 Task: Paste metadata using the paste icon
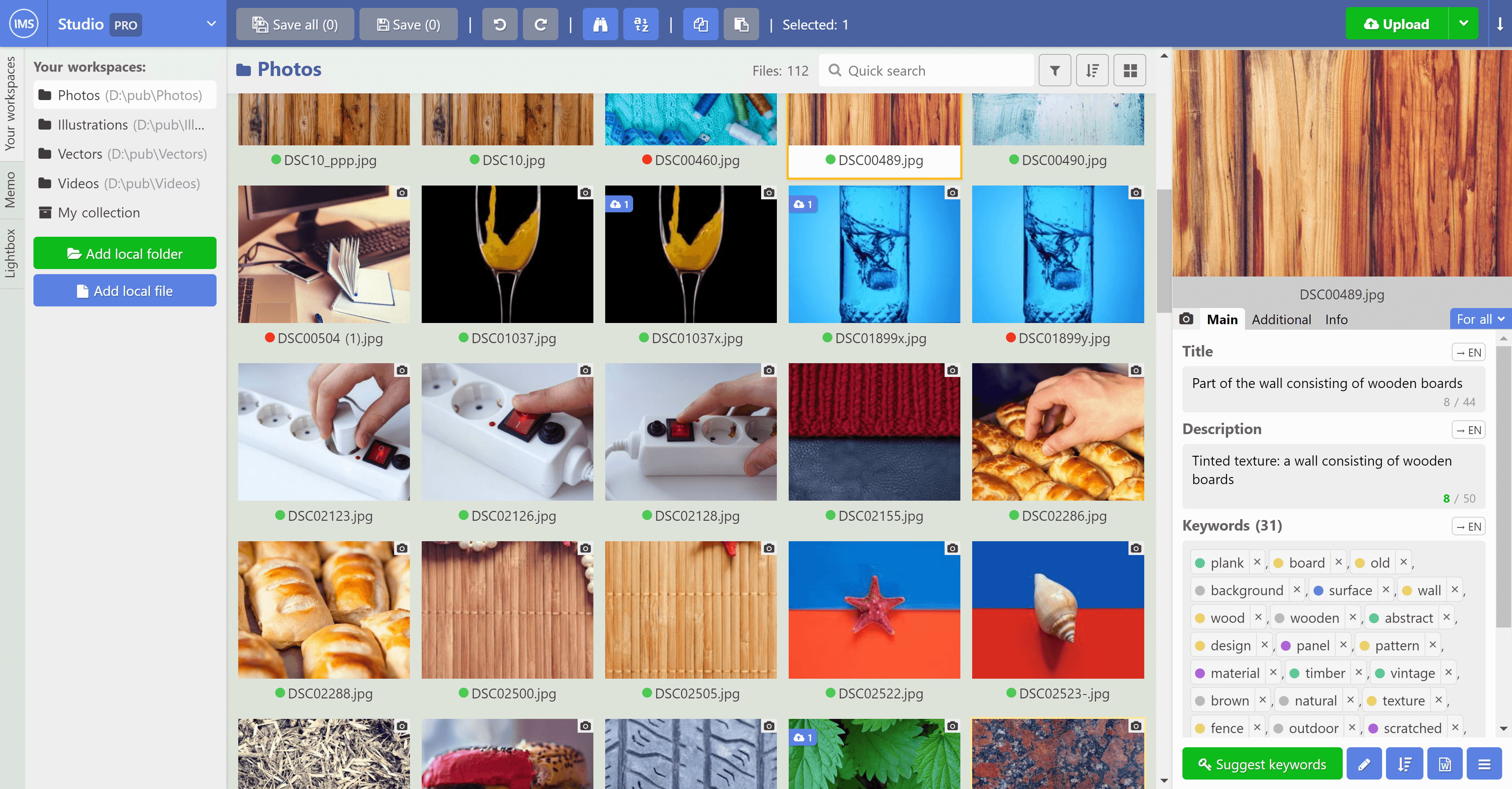point(741,24)
